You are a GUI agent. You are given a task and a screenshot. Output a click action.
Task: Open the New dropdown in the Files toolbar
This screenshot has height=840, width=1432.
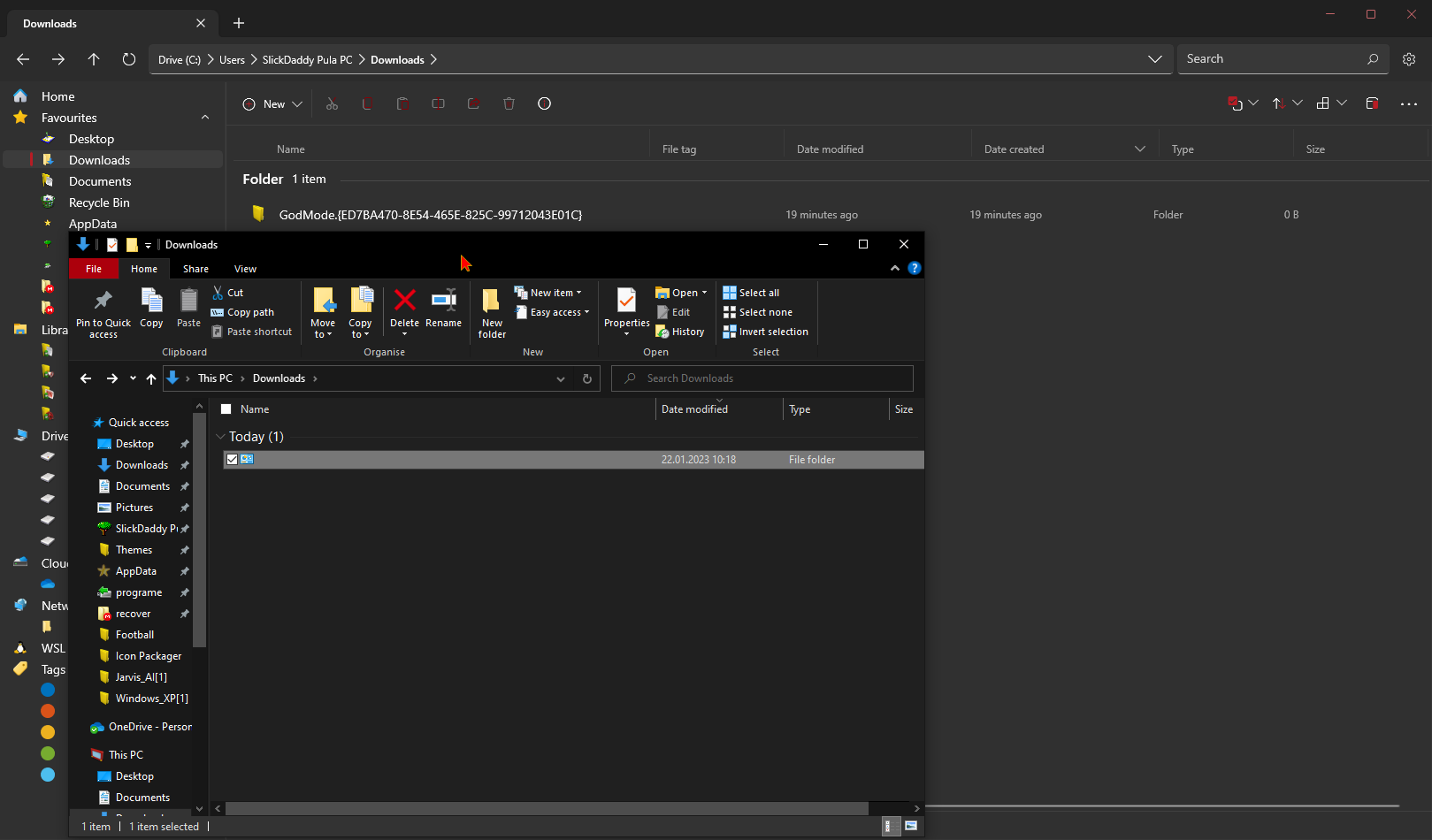tap(271, 103)
